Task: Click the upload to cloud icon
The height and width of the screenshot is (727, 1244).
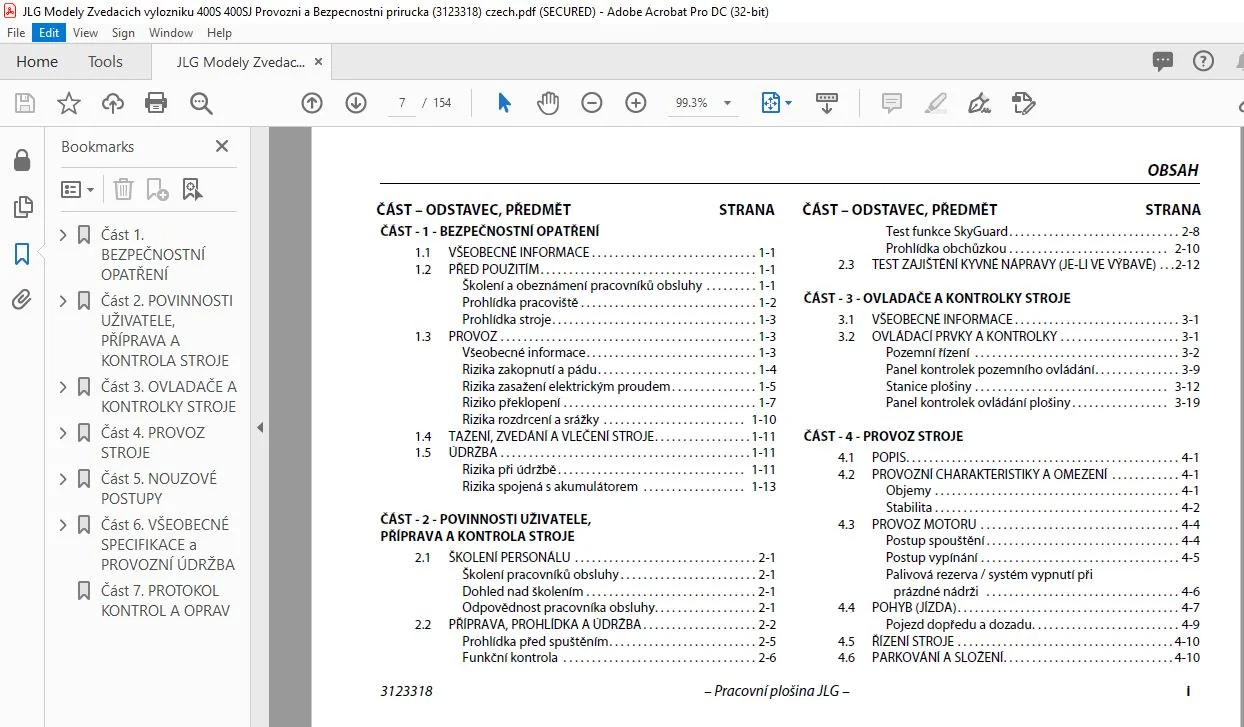Action: (113, 103)
